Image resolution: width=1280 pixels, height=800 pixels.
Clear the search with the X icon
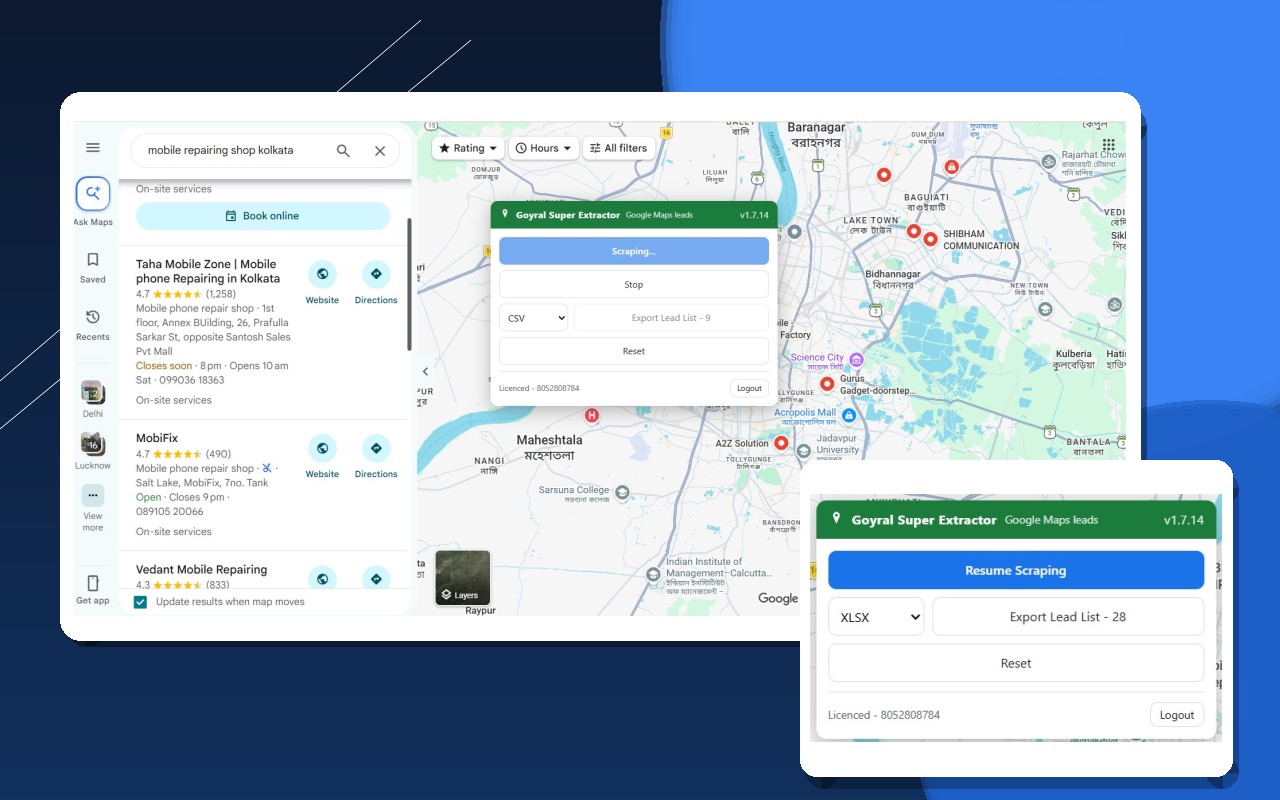point(380,151)
